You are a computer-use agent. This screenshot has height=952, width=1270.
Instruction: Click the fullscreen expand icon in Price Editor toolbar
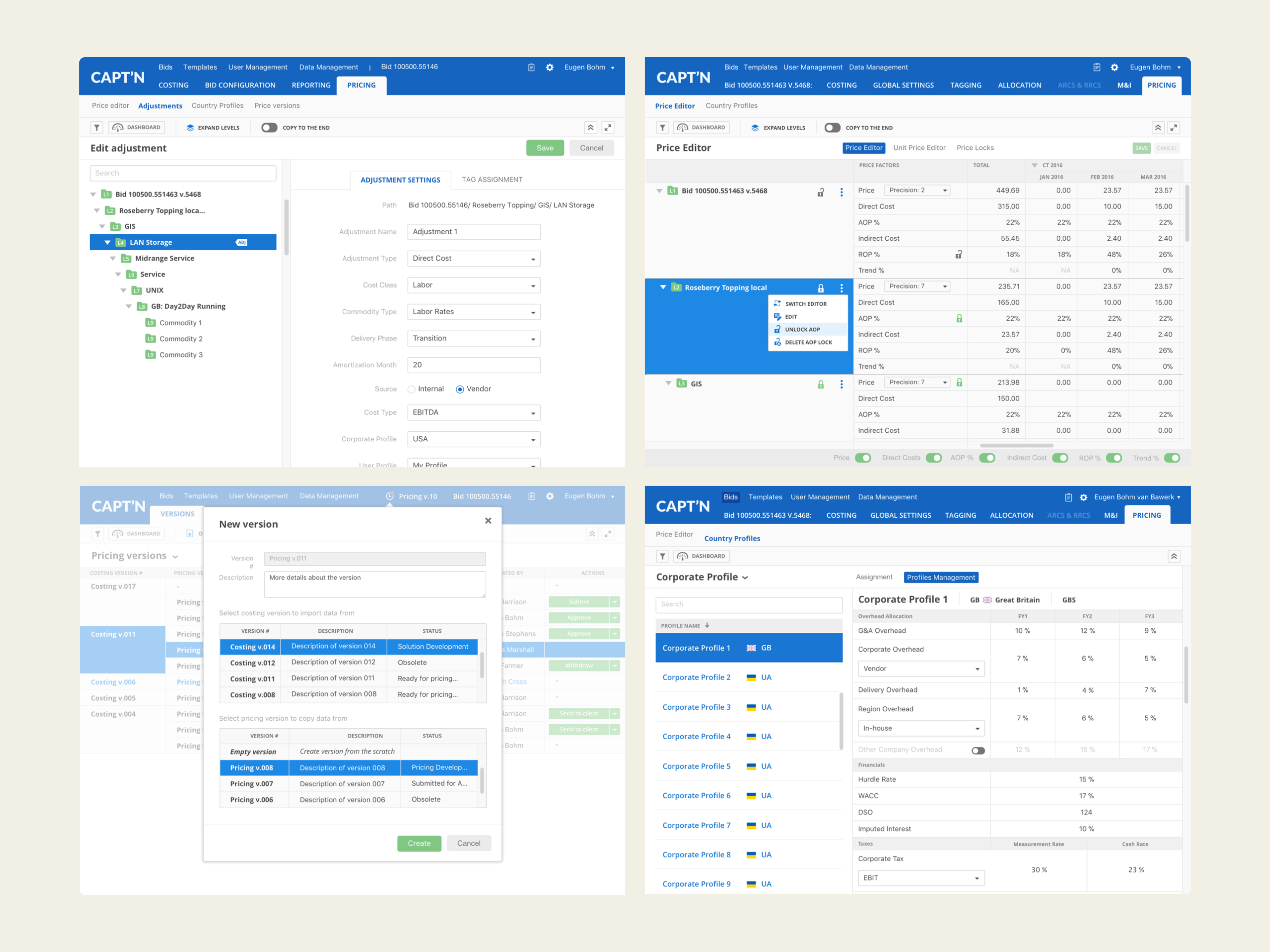(1173, 127)
